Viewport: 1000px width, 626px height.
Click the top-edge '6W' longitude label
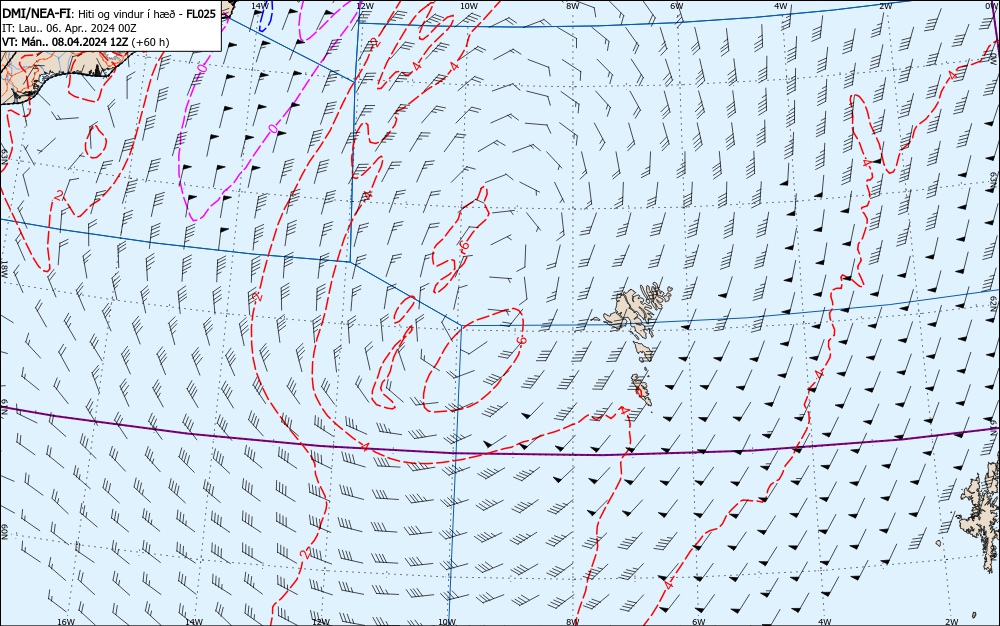coord(677,5)
